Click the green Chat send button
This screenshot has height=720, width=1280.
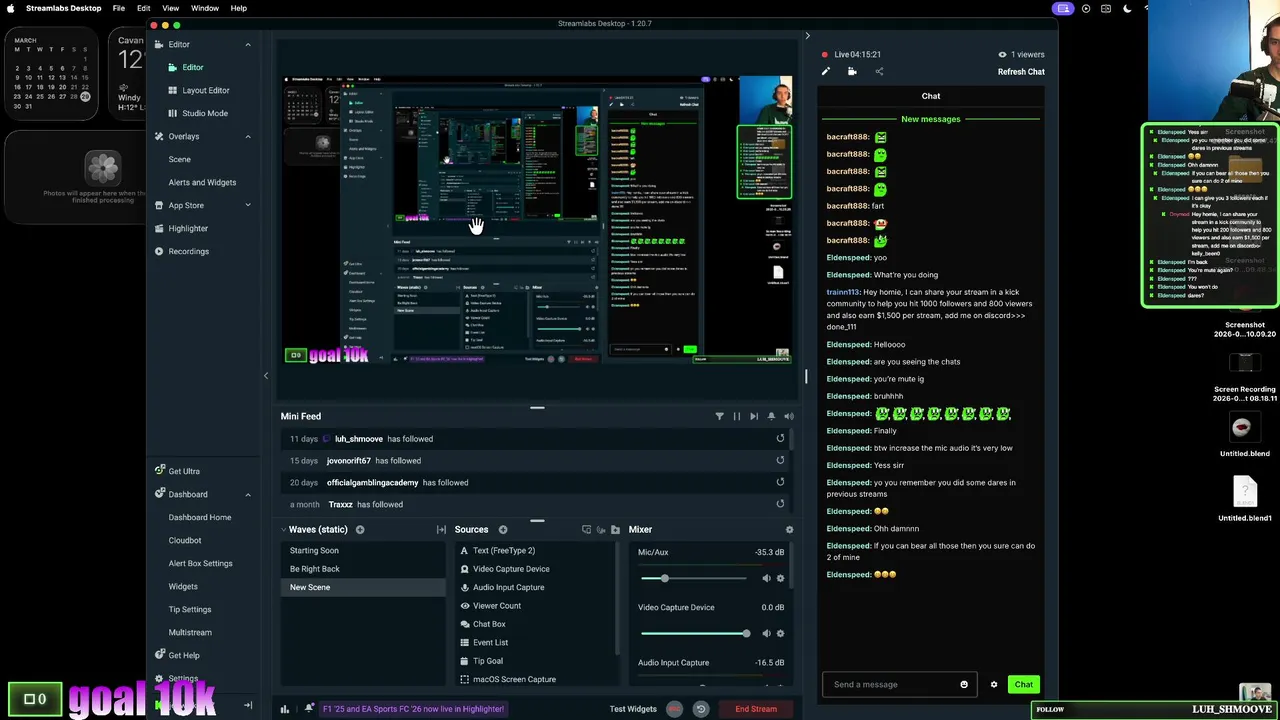click(1023, 685)
